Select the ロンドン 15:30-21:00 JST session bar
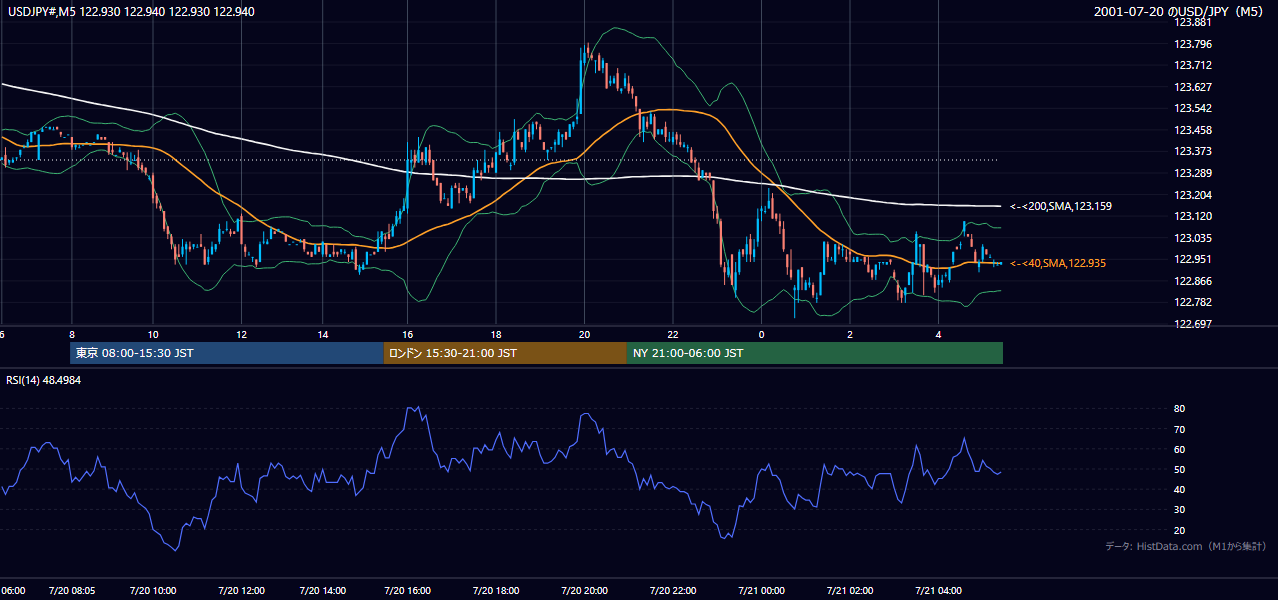The height and width of the screenshot is (600, 1278). pyautogui.click(x=505, y=353)
